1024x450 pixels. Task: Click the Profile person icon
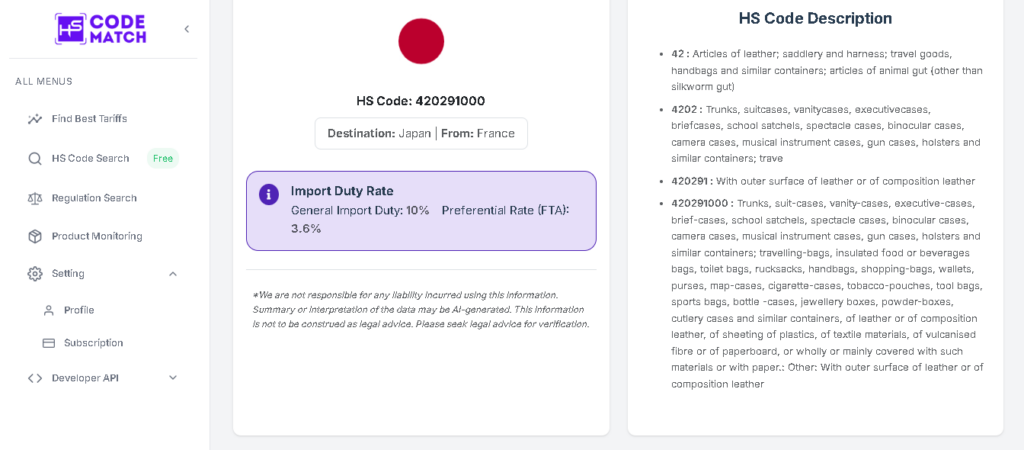tap(48, 311)
